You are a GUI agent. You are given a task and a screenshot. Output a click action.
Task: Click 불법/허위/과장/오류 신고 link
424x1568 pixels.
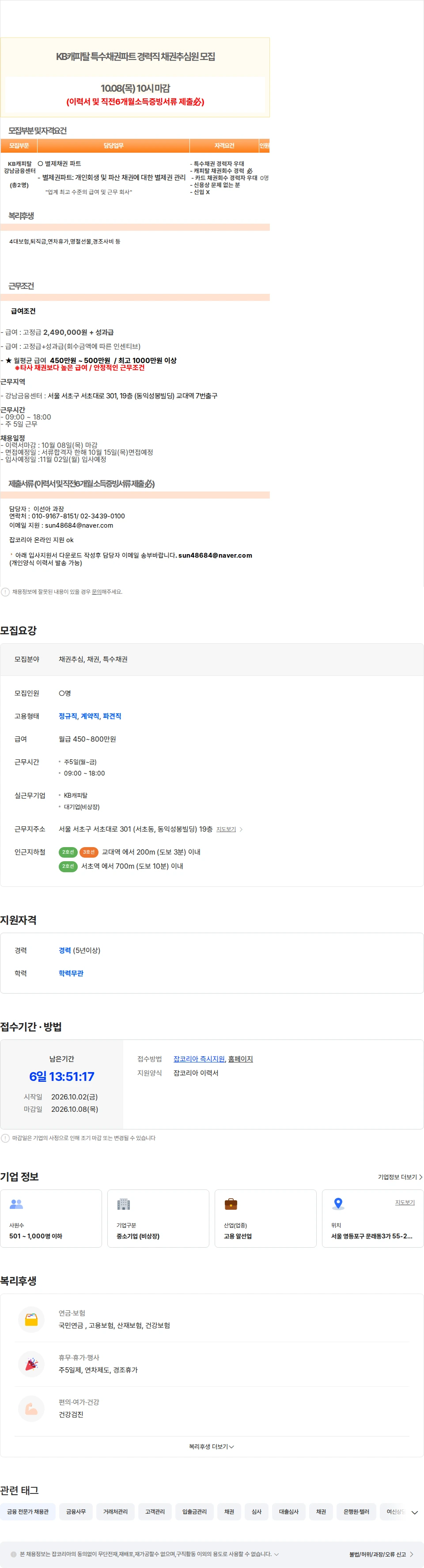[x=381, y=1554]
